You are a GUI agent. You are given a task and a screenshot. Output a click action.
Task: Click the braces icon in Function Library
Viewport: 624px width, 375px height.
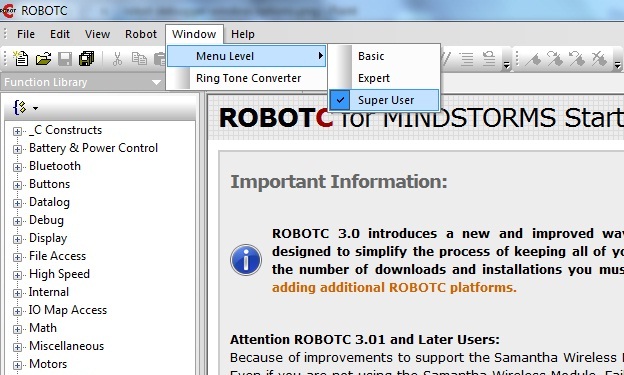[20, 107]
